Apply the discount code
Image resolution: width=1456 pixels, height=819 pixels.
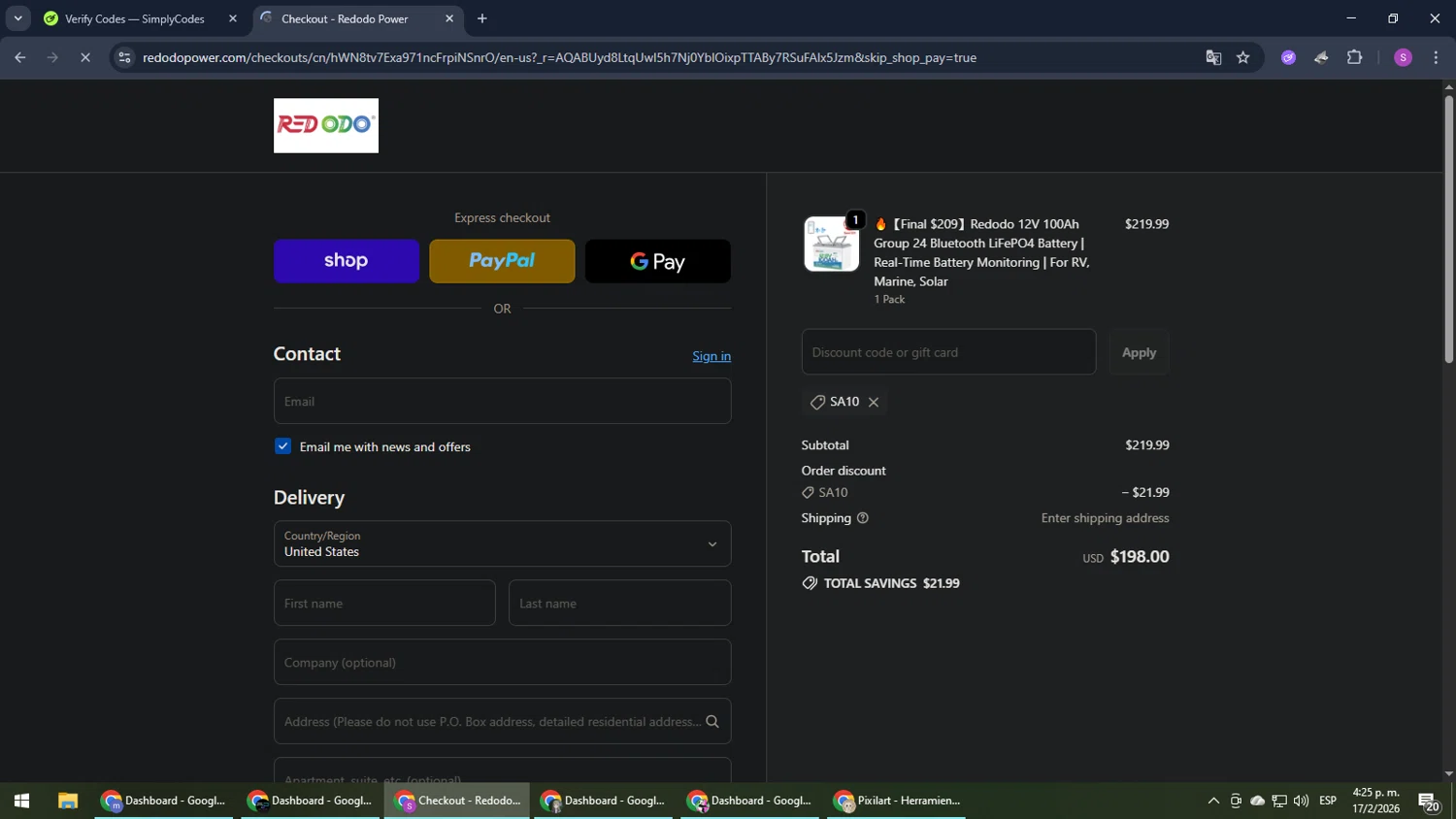pyautogui.click(x=1139, y=352)
